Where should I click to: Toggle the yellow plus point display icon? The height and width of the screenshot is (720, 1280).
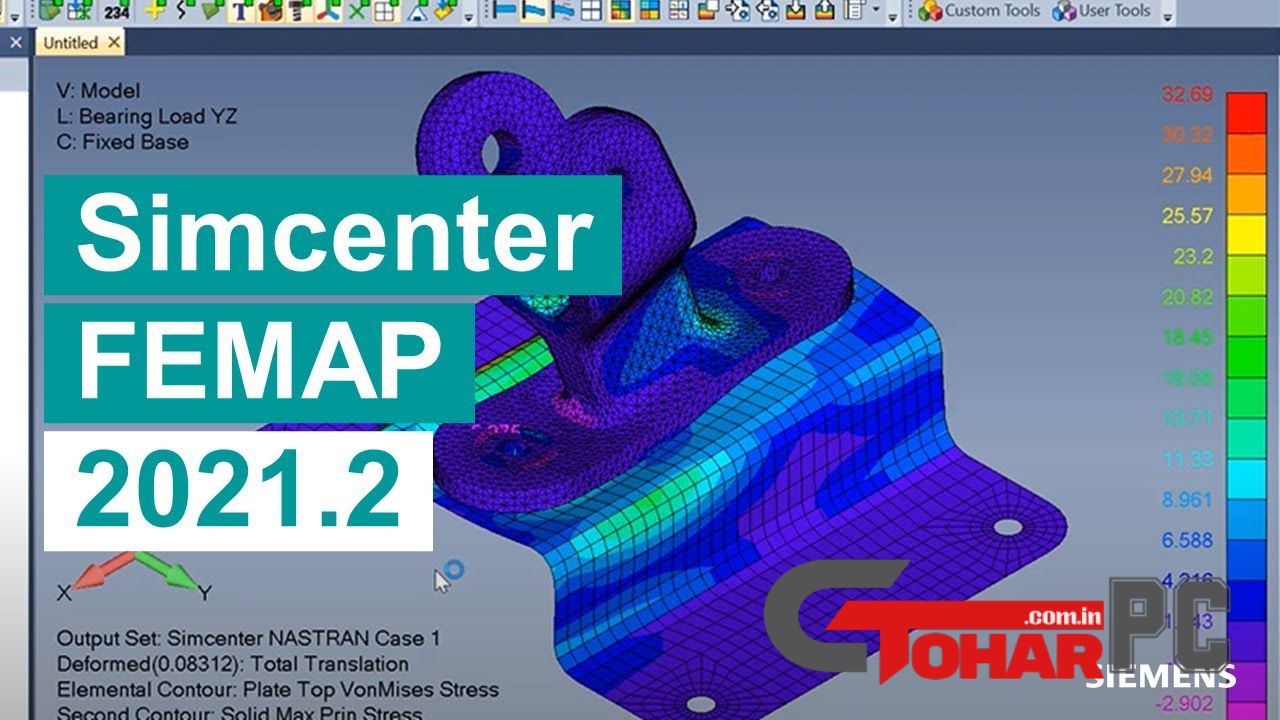[x=154, y=11]
